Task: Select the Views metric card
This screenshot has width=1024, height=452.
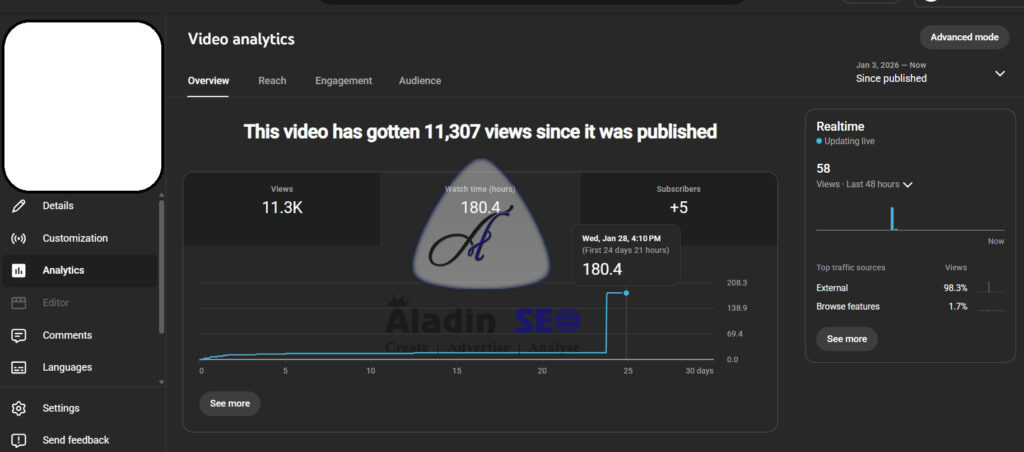Action: 282,201
